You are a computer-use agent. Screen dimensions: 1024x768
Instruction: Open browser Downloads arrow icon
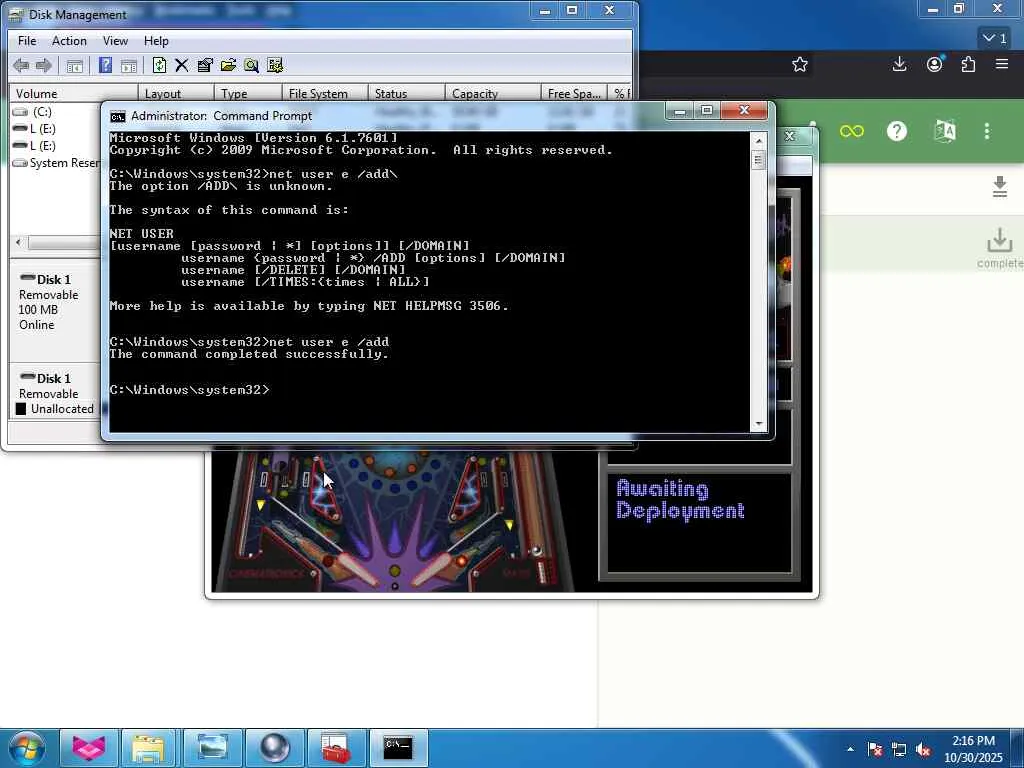point(899,64)
